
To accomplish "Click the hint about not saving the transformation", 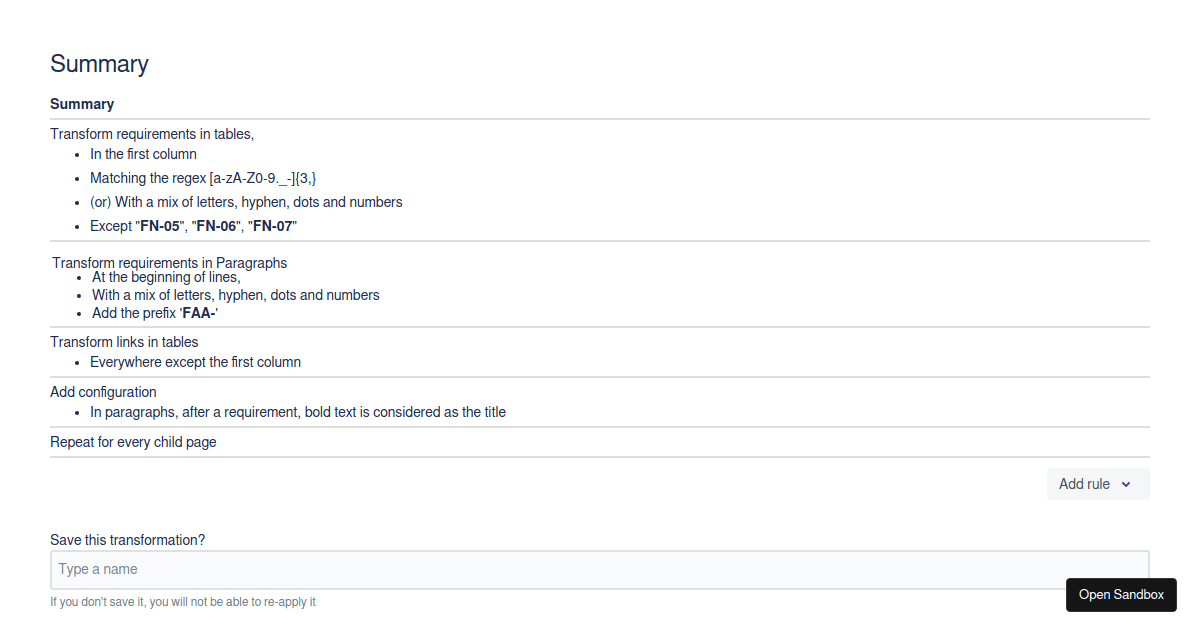I will pos(183,602).
